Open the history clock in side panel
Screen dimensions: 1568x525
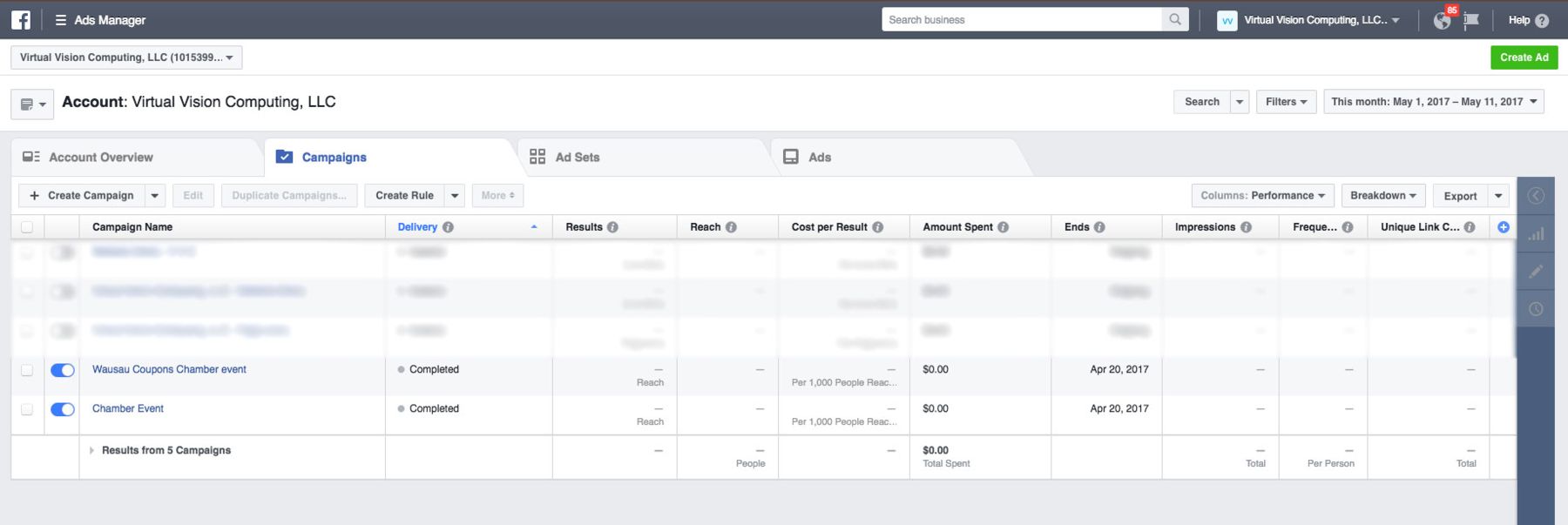pyautogui.click(x=1536, y=309)
